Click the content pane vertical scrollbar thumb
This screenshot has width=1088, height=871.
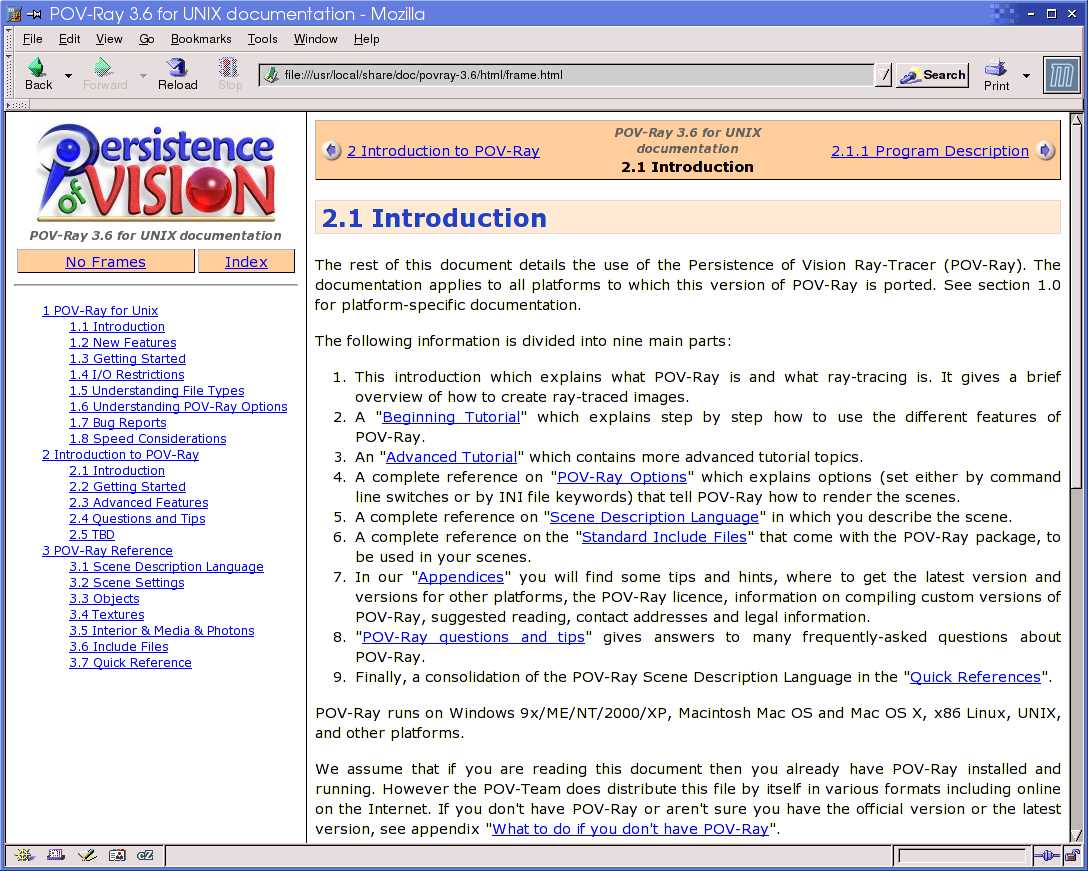click(x=1076, y=307)
